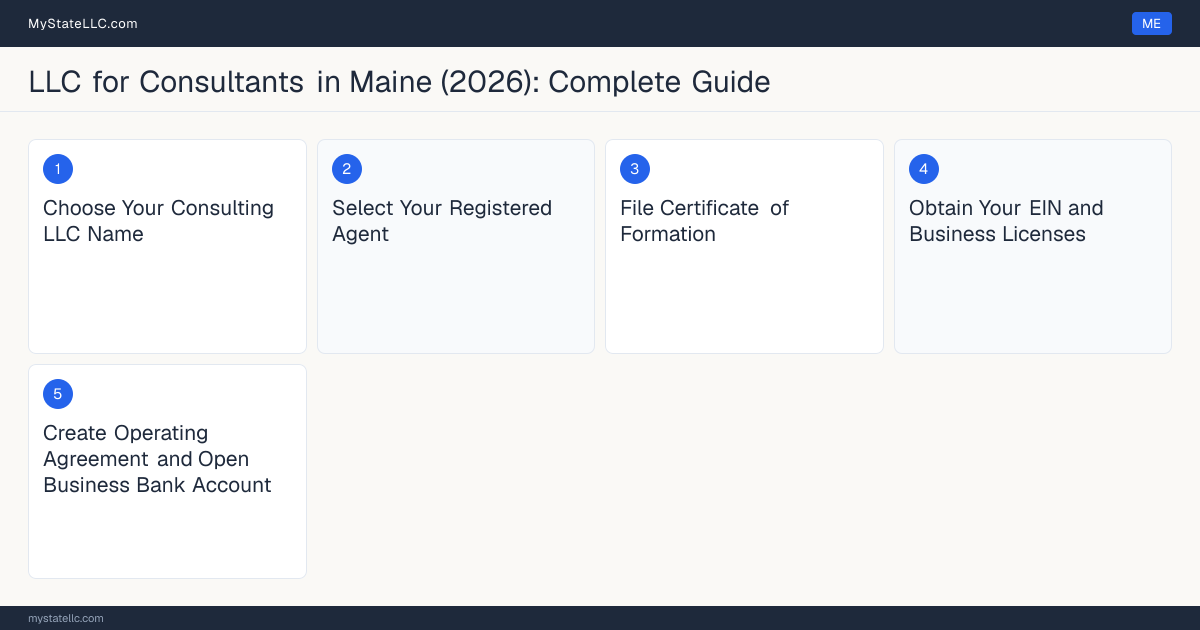The image size is (1200, 630).
Task: Click the ME state badge button
Action: point(1151,24)
